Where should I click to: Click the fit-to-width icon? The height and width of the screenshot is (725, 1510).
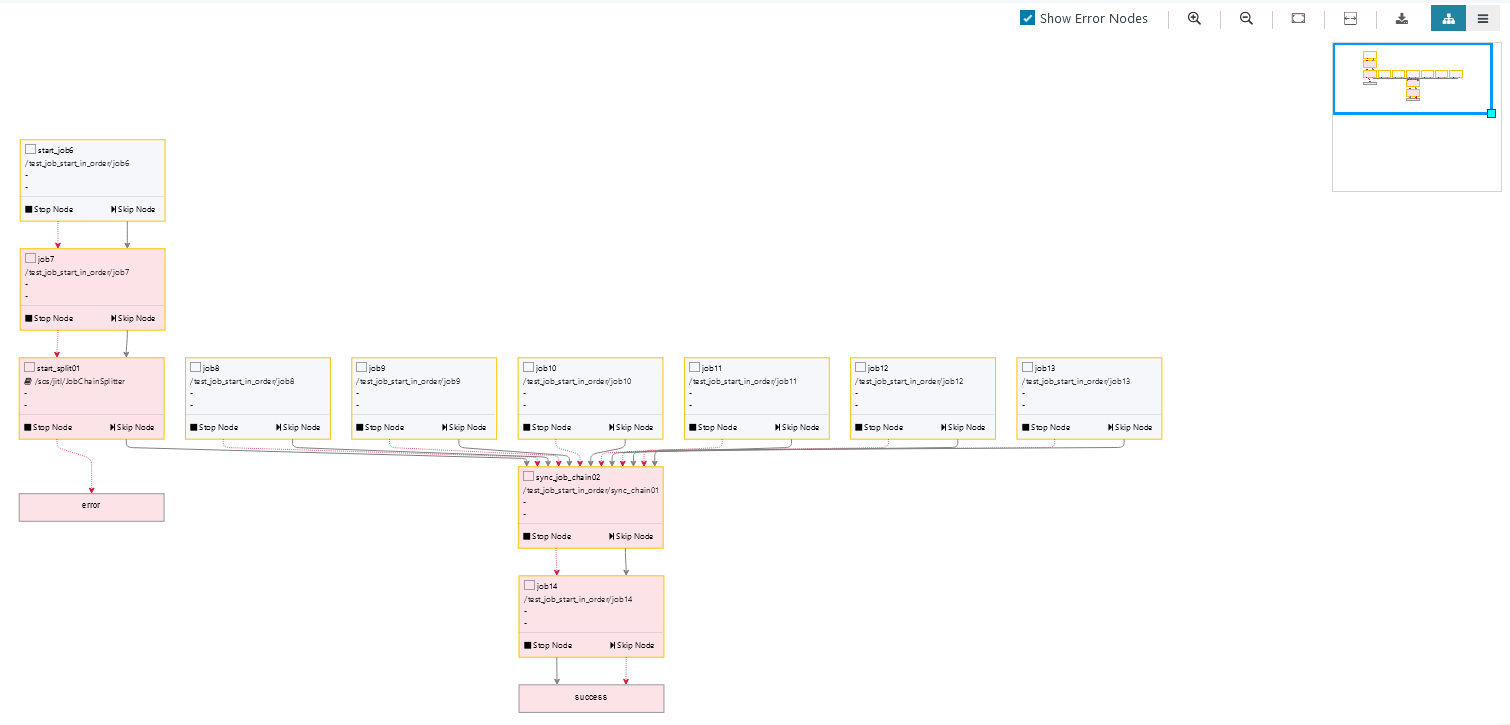pos(1350,18)
